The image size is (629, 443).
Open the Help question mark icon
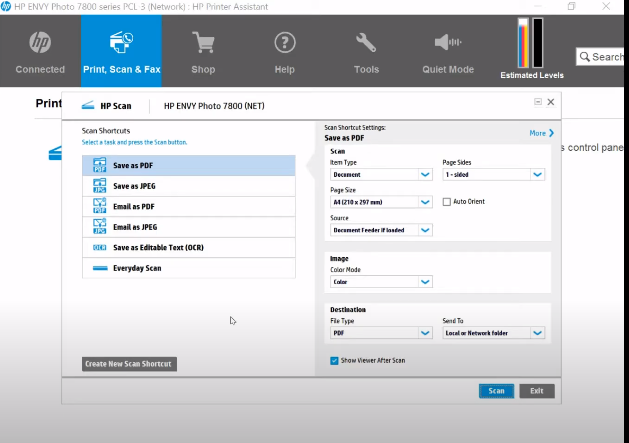click(x=285, y=44)
